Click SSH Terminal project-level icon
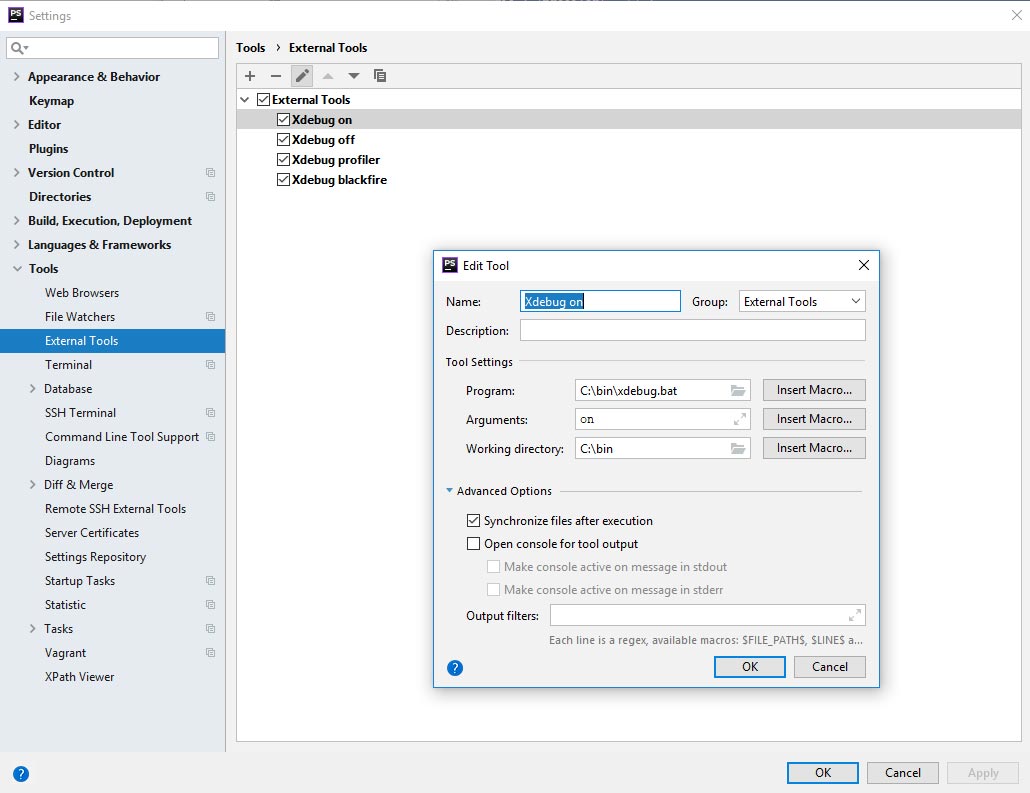This screenshot has height=793, width=1030. (210, 413)
